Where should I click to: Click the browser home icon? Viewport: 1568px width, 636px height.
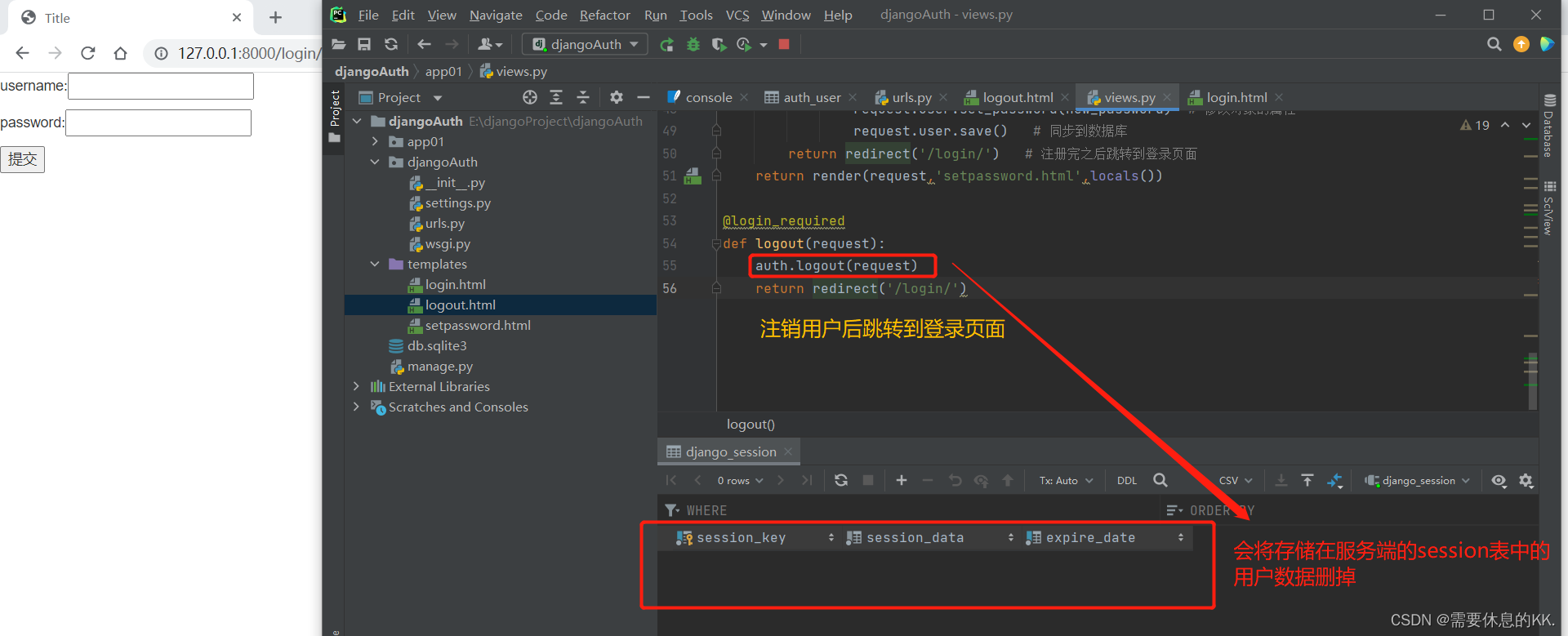(121, 53)
